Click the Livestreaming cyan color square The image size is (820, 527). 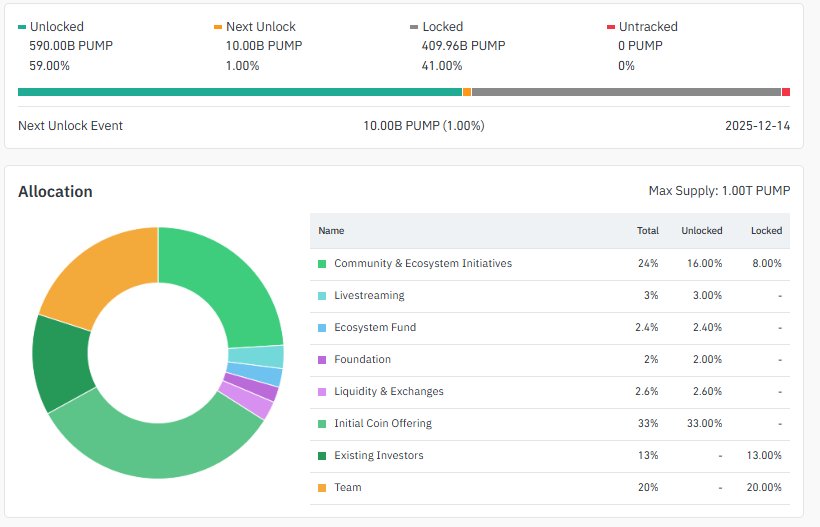(322, 296)
